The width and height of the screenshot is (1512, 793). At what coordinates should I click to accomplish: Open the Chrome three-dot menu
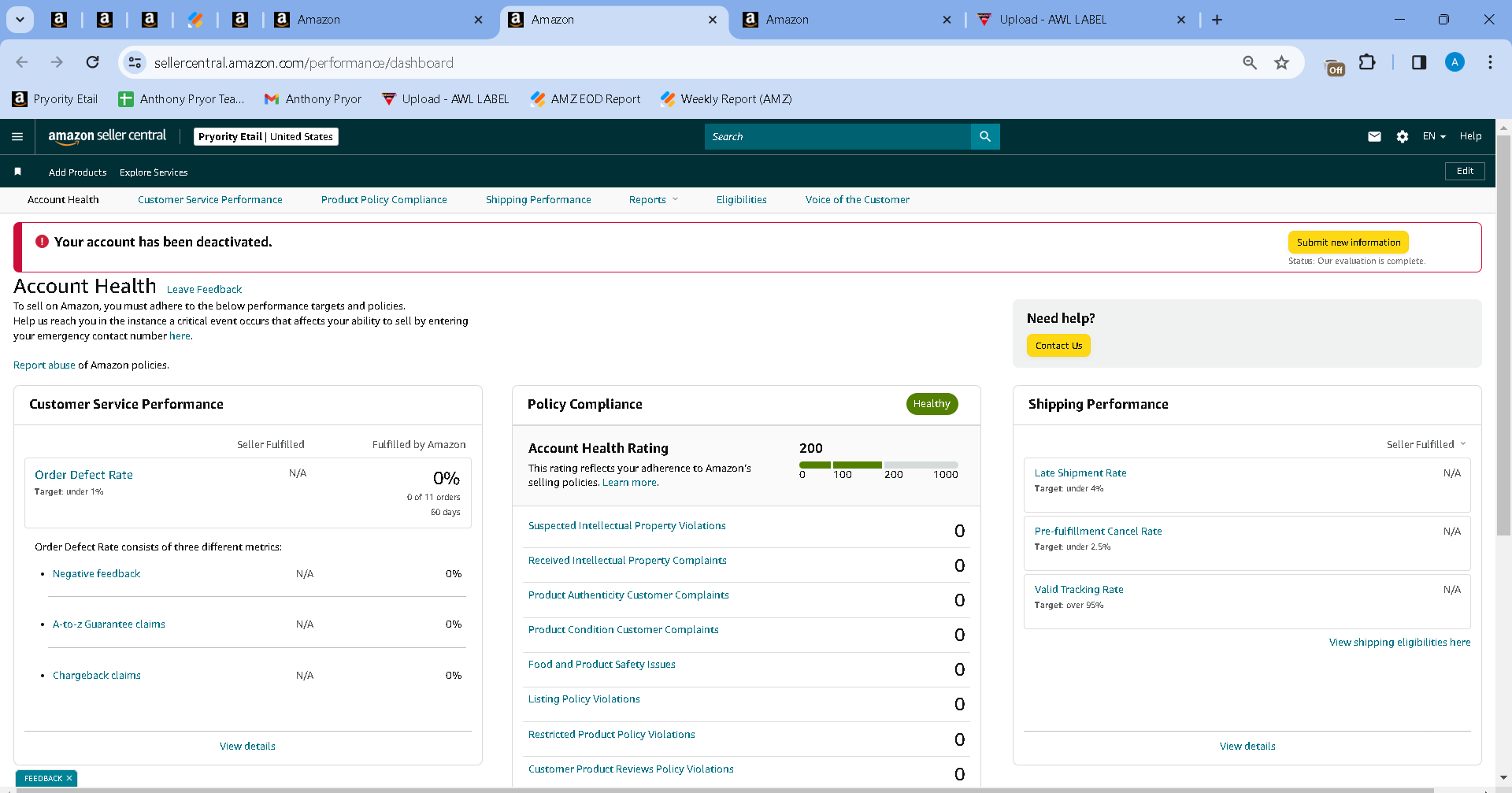(x=1490, y=62)
